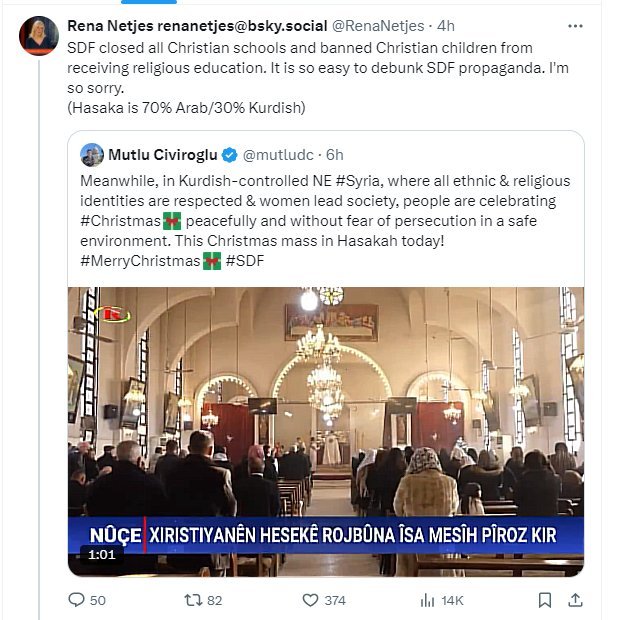Click the reply comment icon
The height and width of the screenshot is (620, 620).
click(77, 599)
